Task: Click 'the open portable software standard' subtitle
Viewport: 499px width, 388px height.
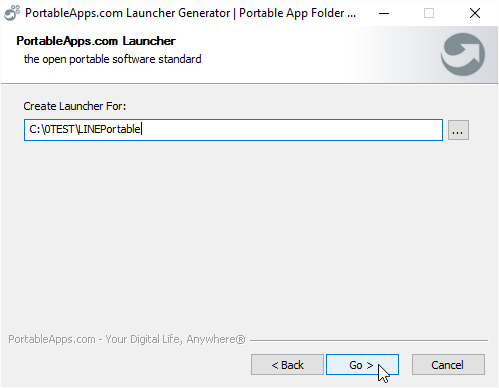Action: pos(113,59)
